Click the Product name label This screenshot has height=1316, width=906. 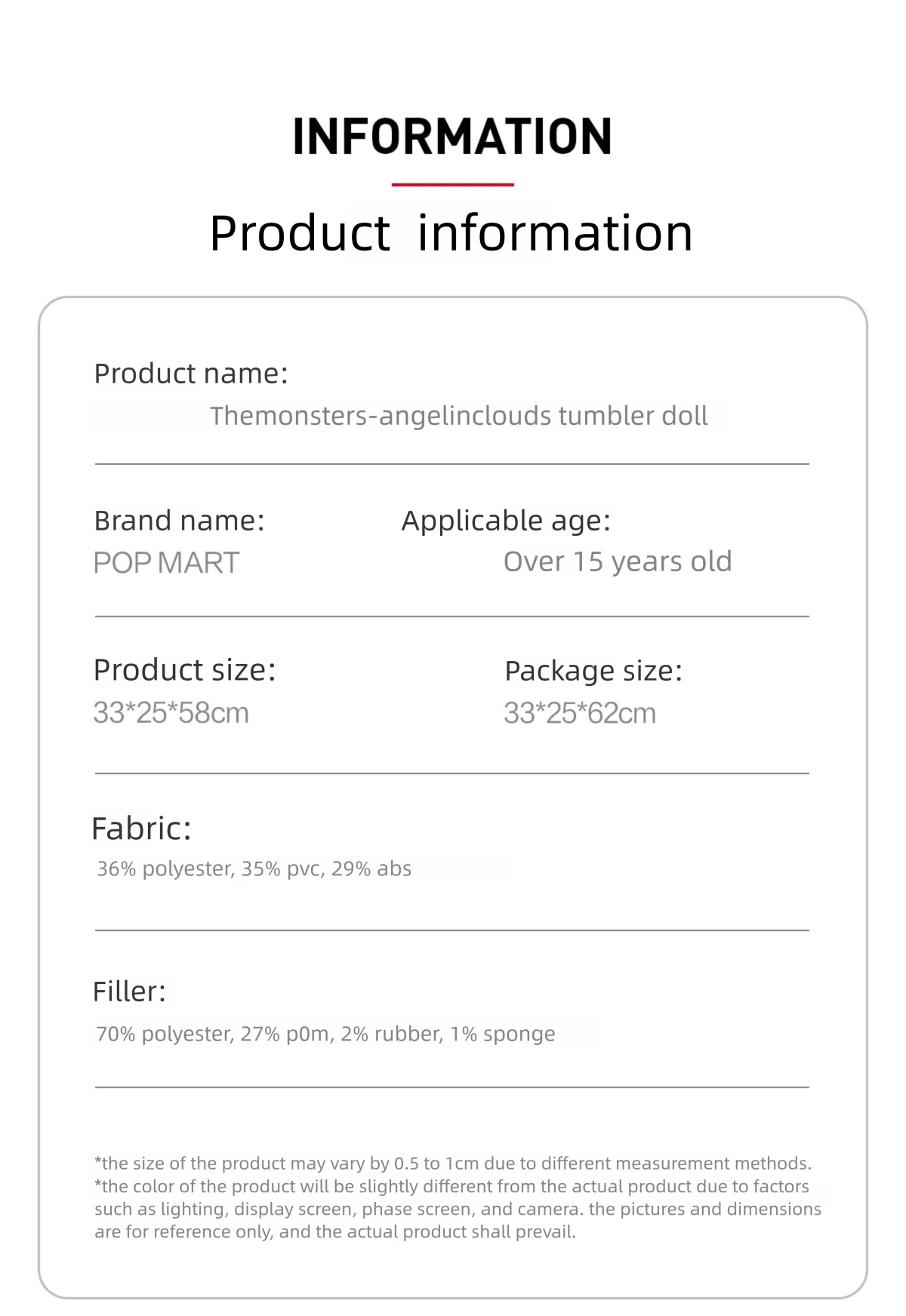point(191,374)
